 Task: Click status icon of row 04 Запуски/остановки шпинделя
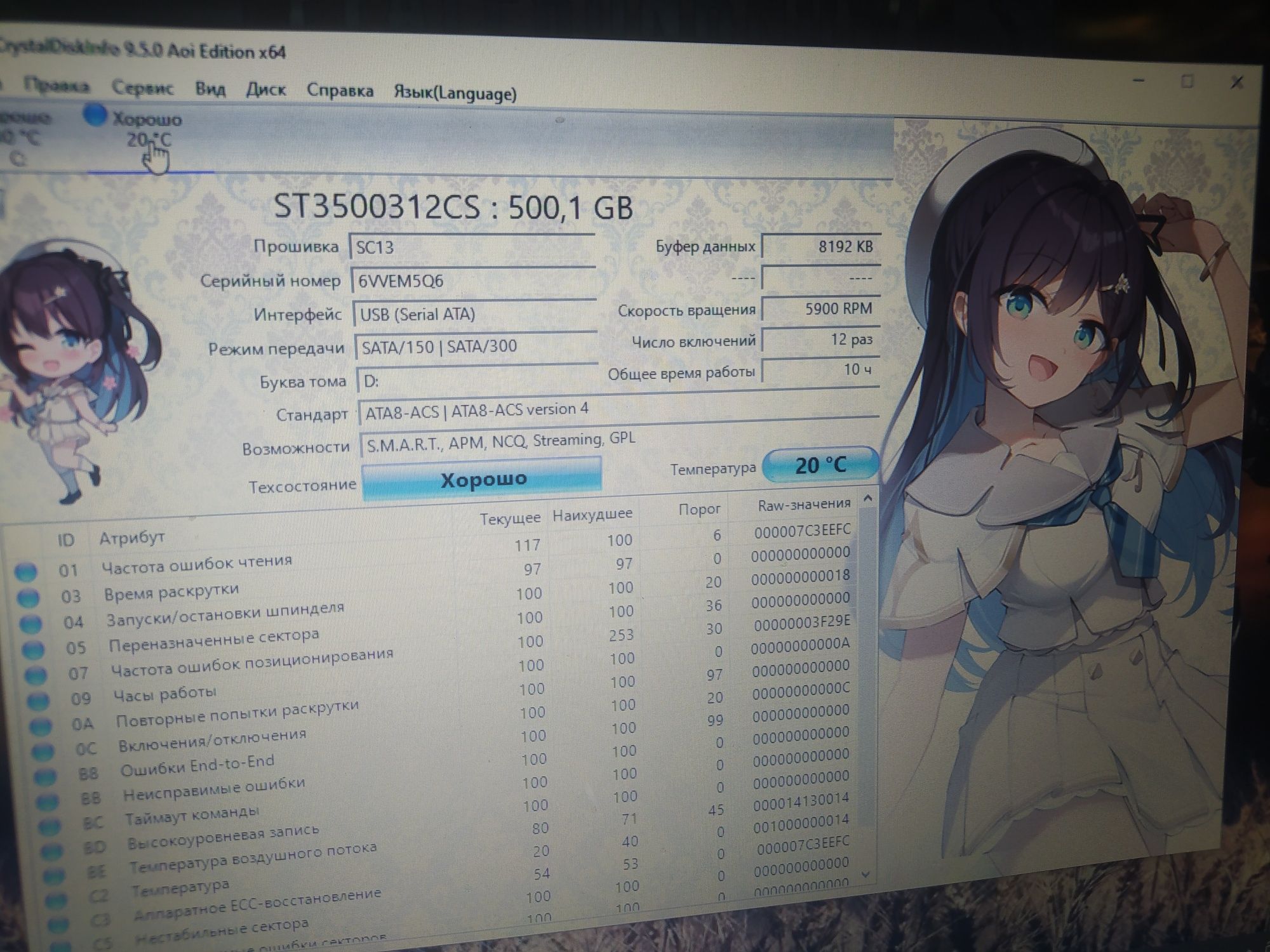point(30,624)
